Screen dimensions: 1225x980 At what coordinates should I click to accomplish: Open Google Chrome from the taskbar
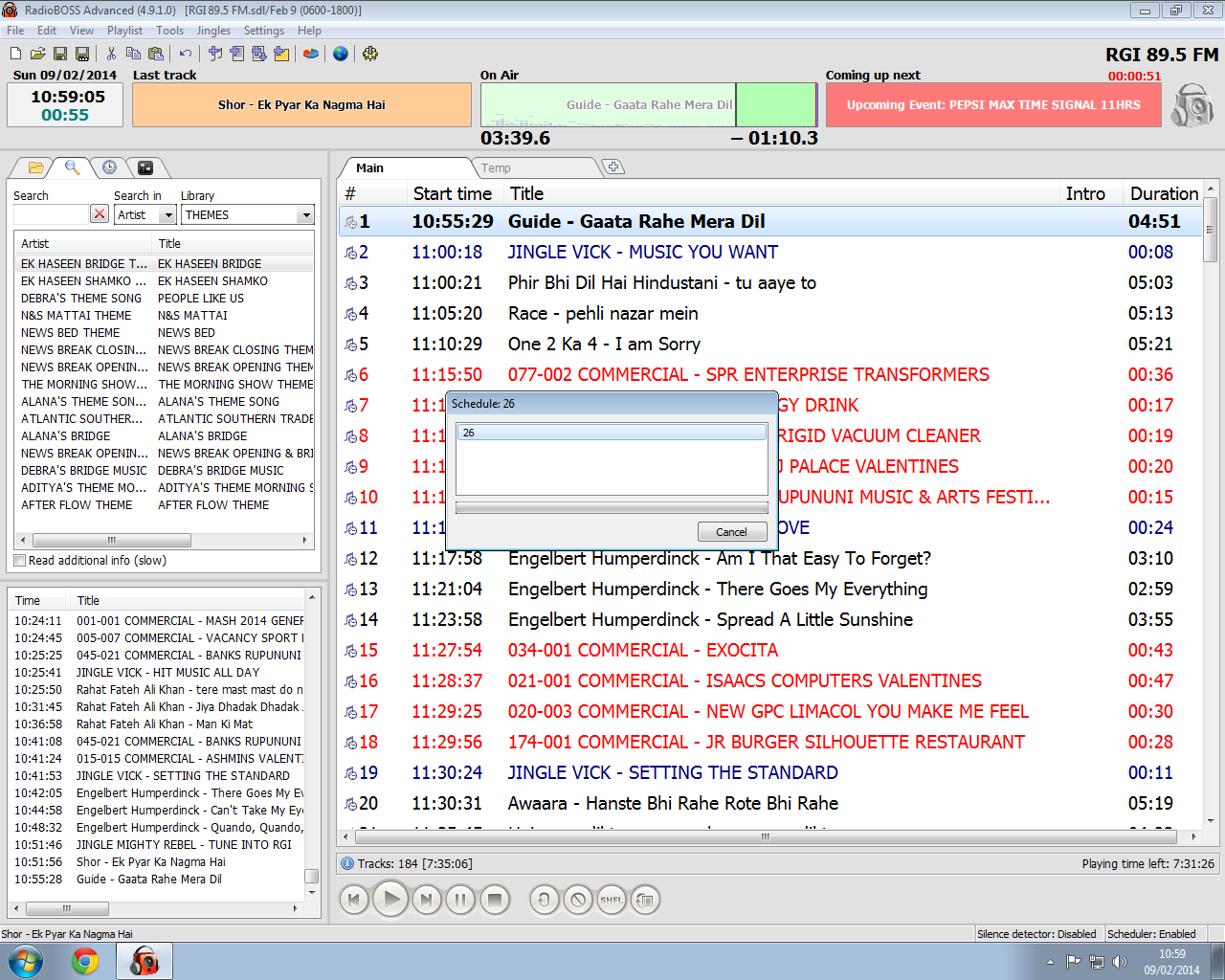85,961
